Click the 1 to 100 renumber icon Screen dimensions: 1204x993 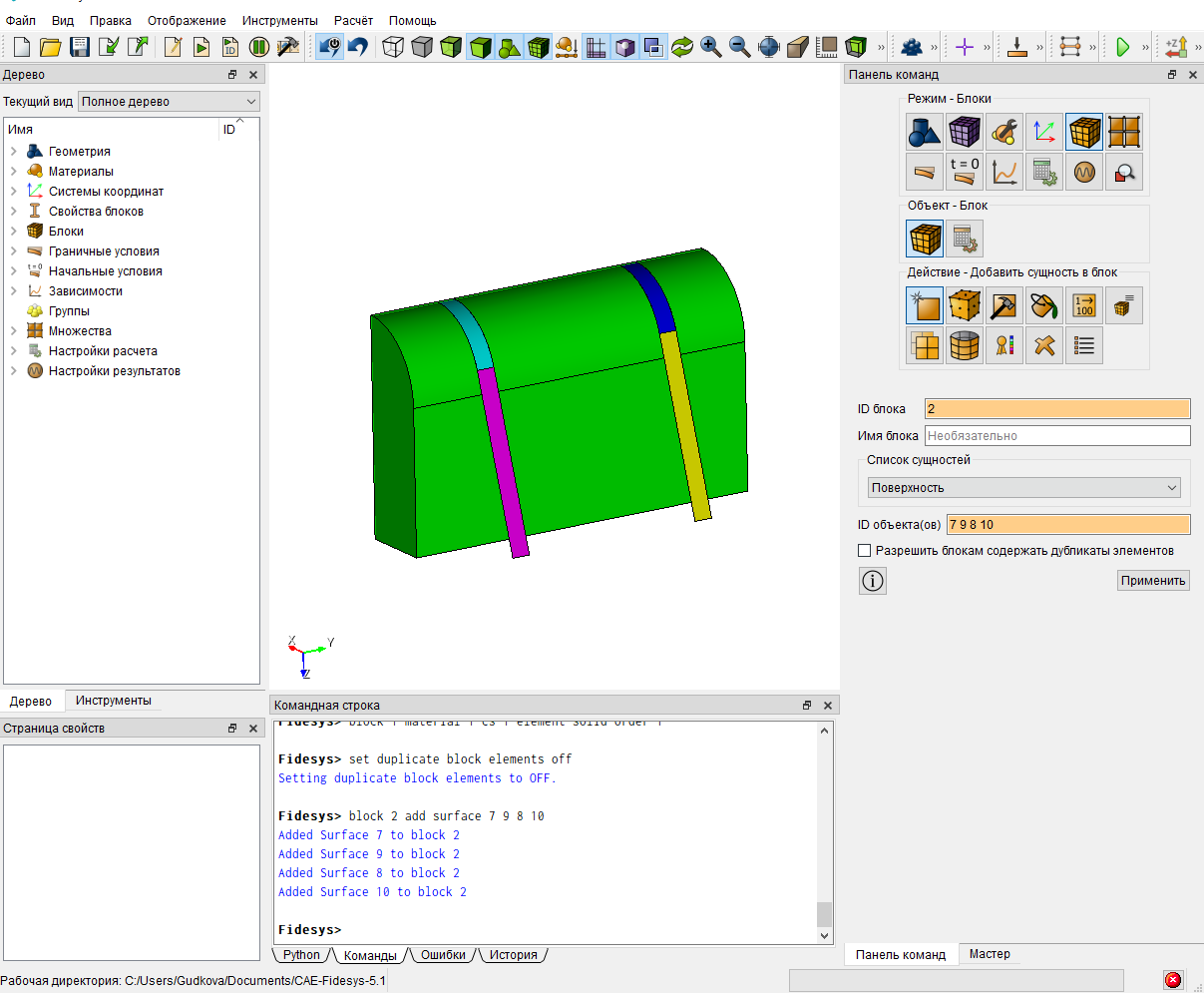[x=1084, y=305]
